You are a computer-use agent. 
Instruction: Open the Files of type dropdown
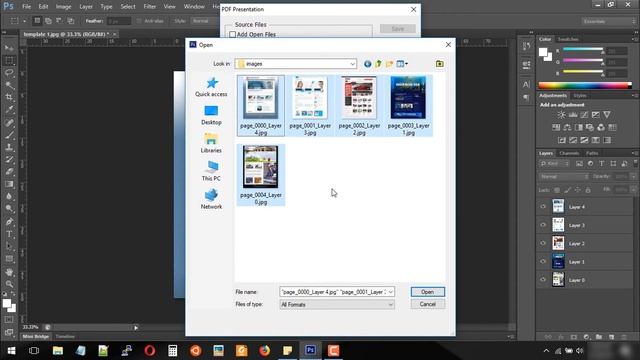(x=391, y=304)
